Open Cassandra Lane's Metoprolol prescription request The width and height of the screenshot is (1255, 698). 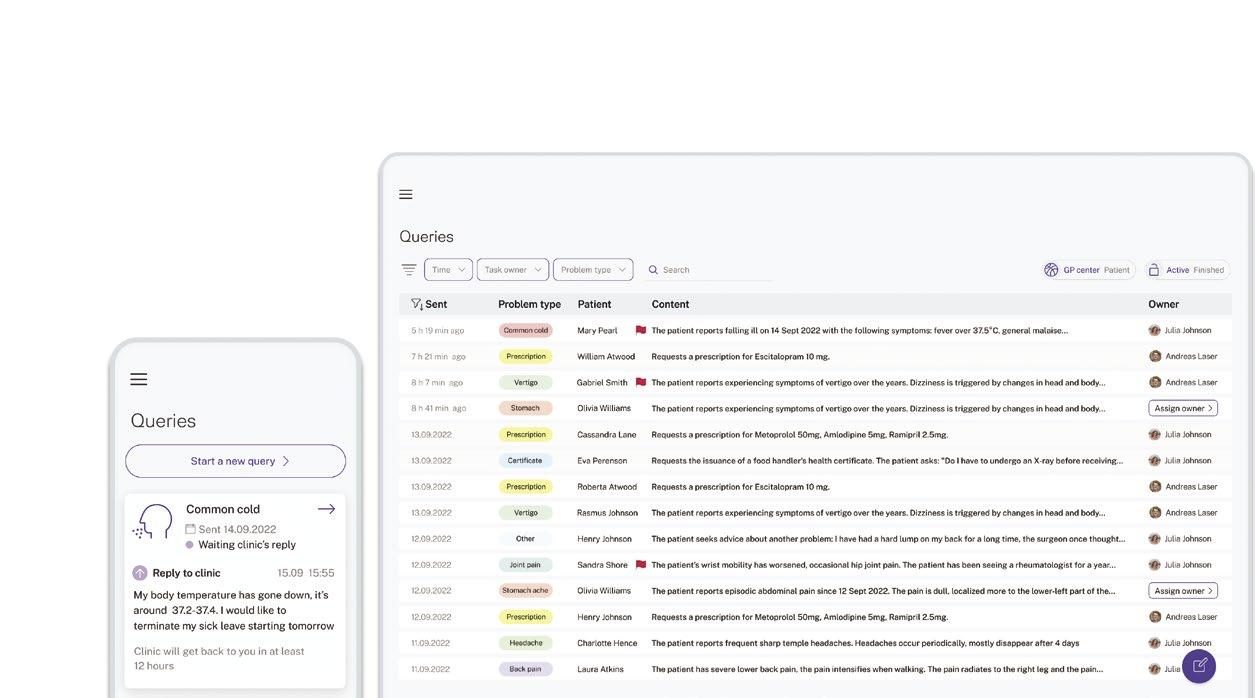point(800,435)
